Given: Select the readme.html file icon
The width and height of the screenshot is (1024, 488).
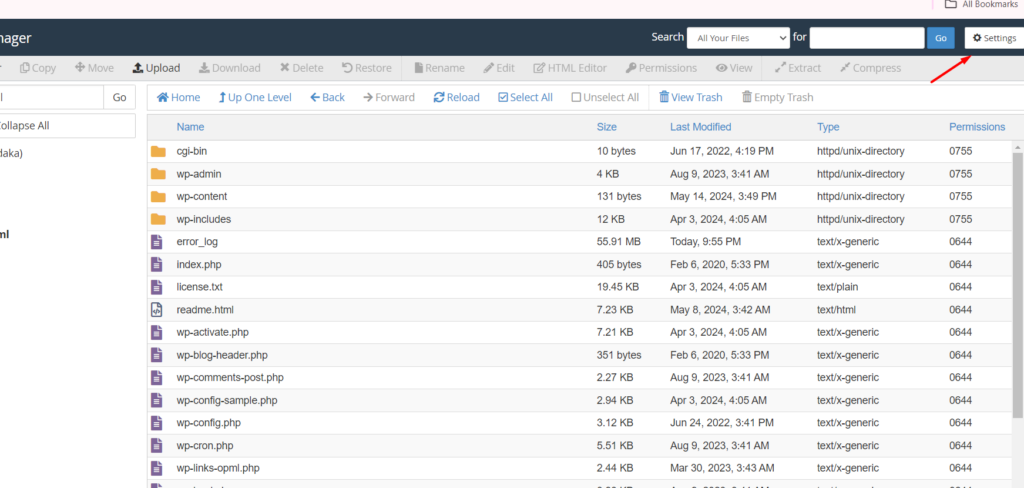Looking at the screenshot, I should click(157, 310).
